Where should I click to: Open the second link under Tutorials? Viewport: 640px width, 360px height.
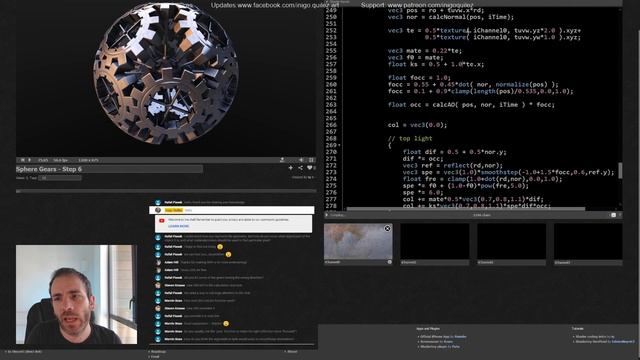click(605, 342)
